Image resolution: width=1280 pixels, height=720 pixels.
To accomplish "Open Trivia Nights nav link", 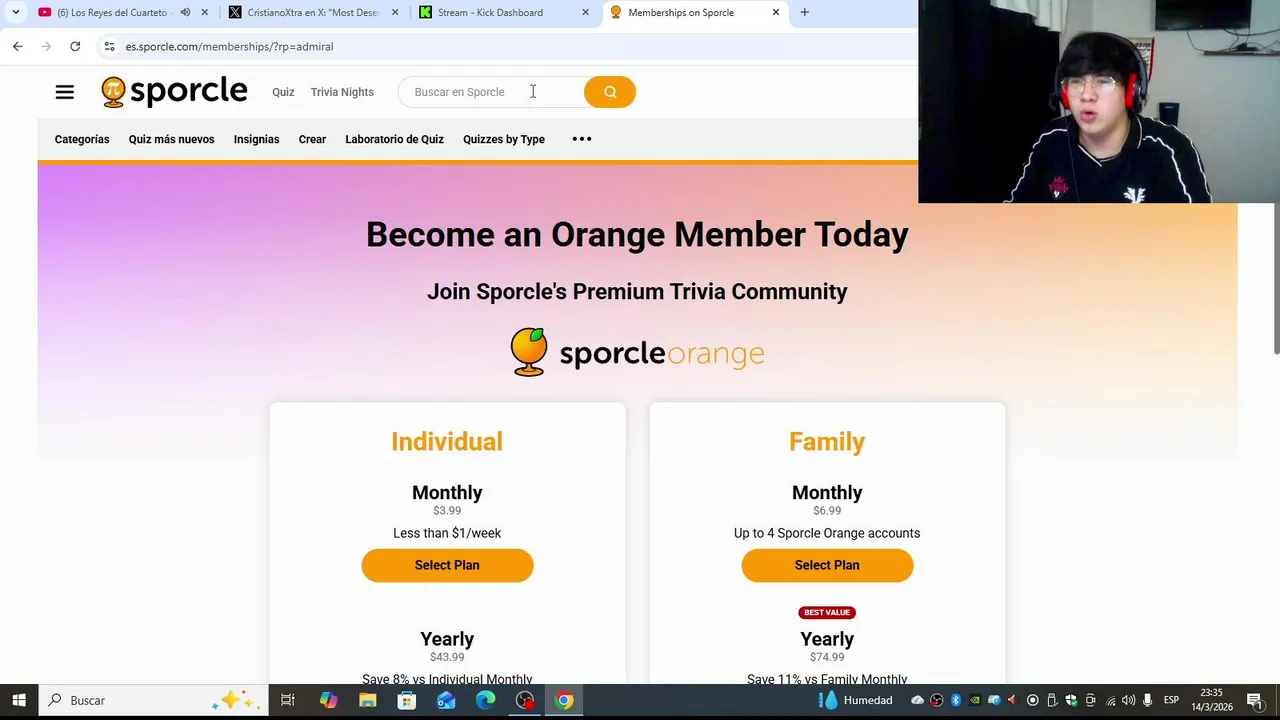I will click(342, 92).
